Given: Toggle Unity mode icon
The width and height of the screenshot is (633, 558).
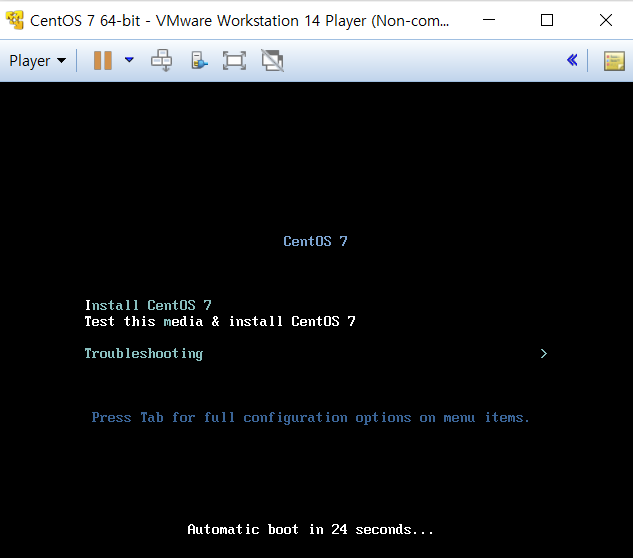Looking at the screenshot, I should click(273, 61).
